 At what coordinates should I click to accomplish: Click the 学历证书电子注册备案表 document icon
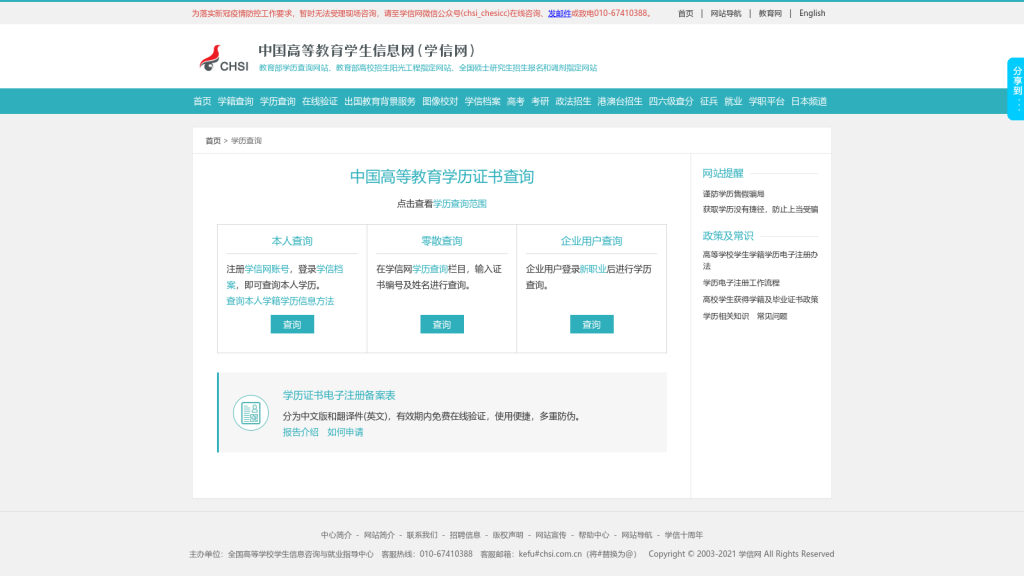[251, 413]
